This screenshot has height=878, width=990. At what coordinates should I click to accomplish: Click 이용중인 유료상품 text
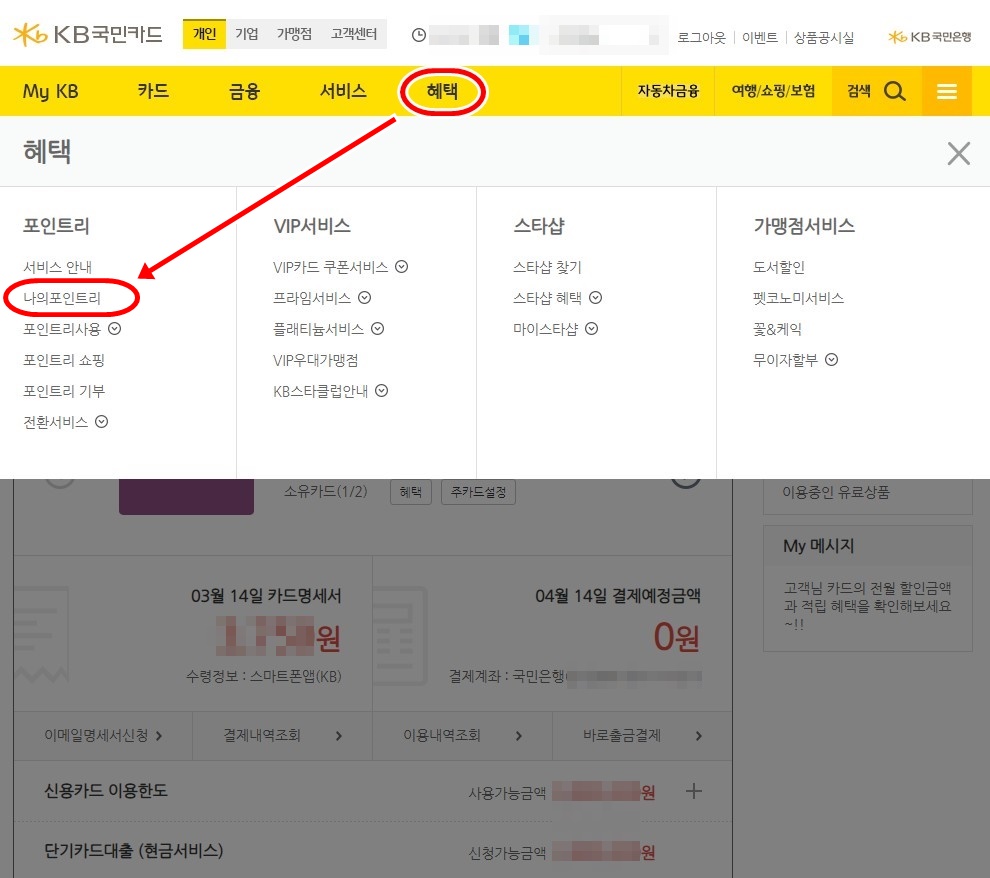(x=835, y=492)
